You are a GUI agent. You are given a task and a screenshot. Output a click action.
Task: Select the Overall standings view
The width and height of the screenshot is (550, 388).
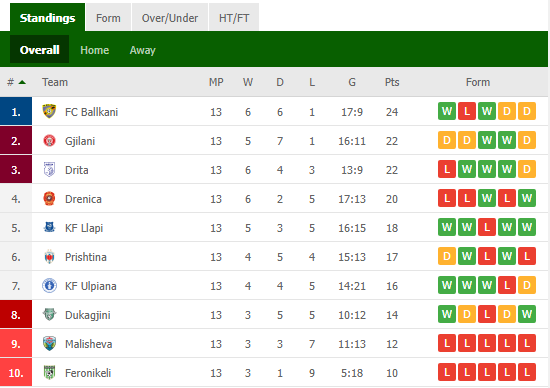coord(39,49)
